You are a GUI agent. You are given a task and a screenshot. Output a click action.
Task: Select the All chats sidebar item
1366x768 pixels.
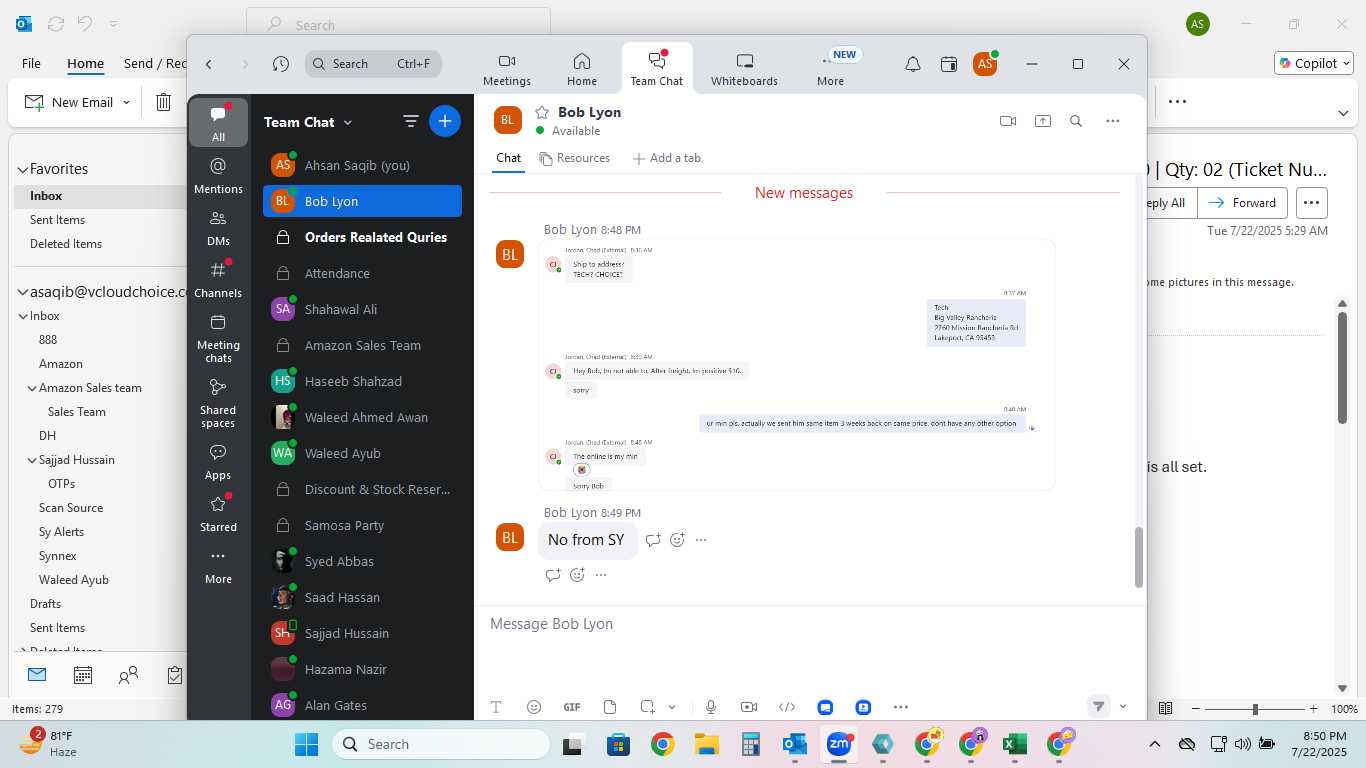coord(218,123)
